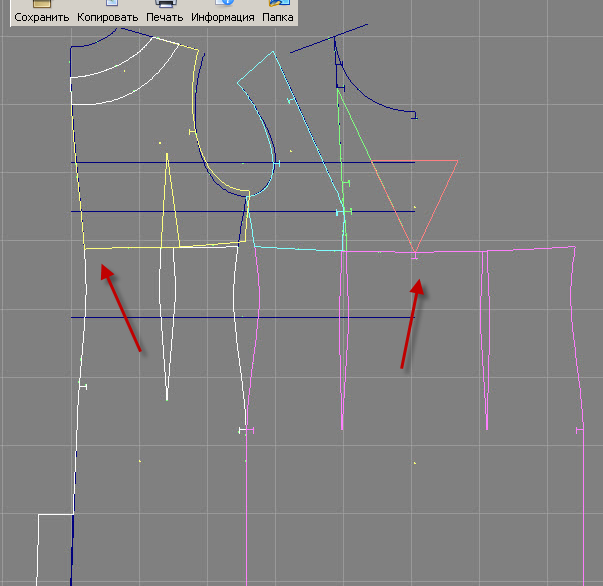Select the salmon-red triangle dart outline
The width and height of the screenshot is (603, 586).
pyautogui.click(x=415, y=205)
